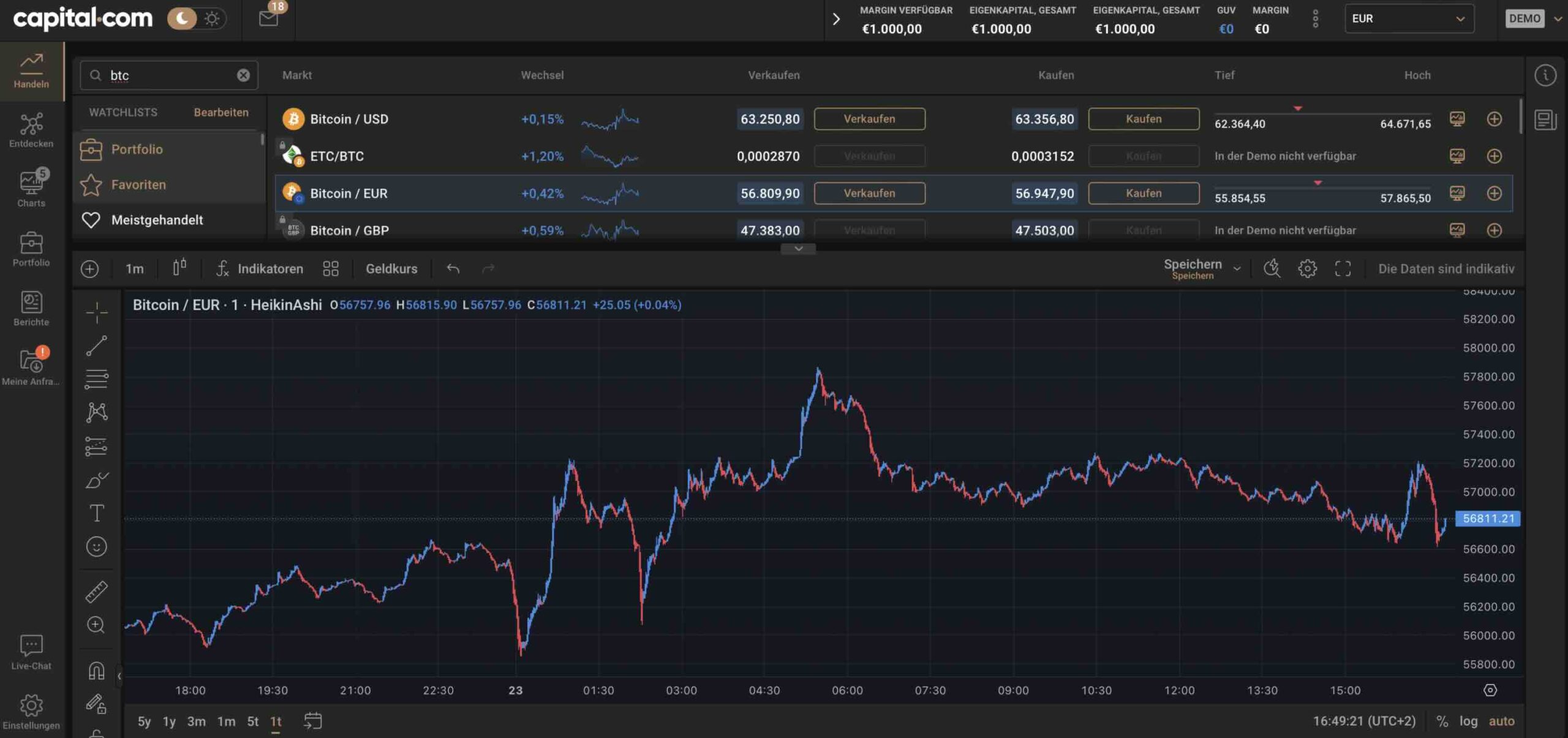Open the chart type candles selector
Image resolution: width=1568 pixels, height=738 pixels.
click(x=179, y=268)
